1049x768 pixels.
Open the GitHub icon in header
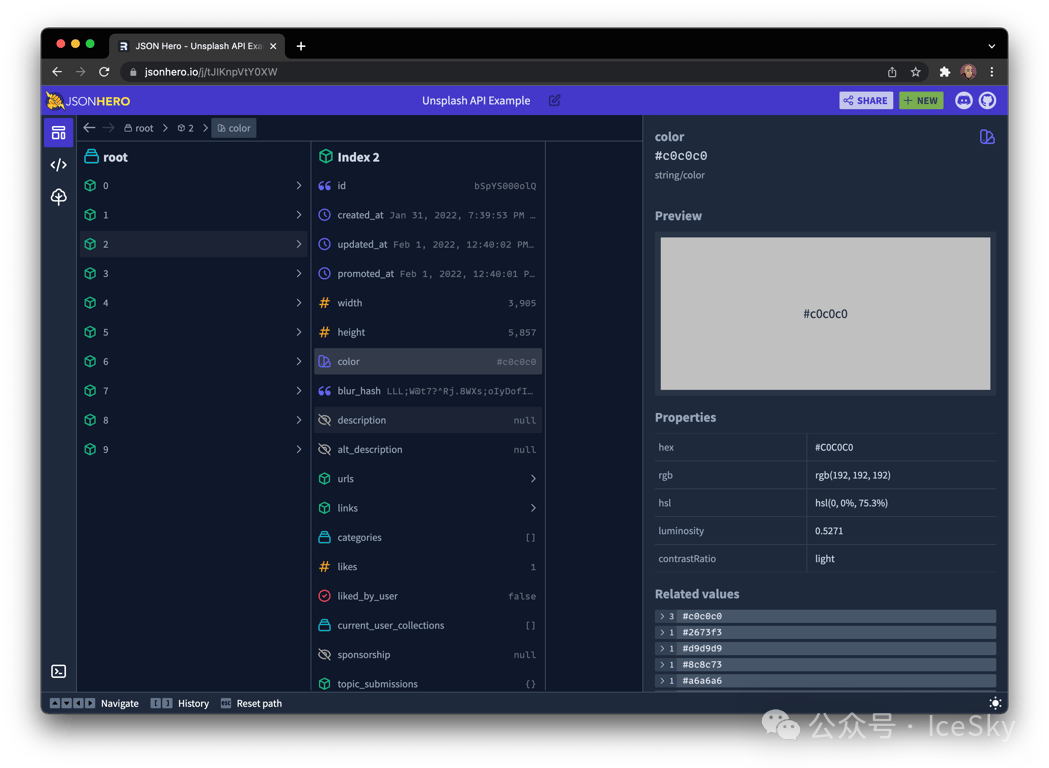coord(987,100)
